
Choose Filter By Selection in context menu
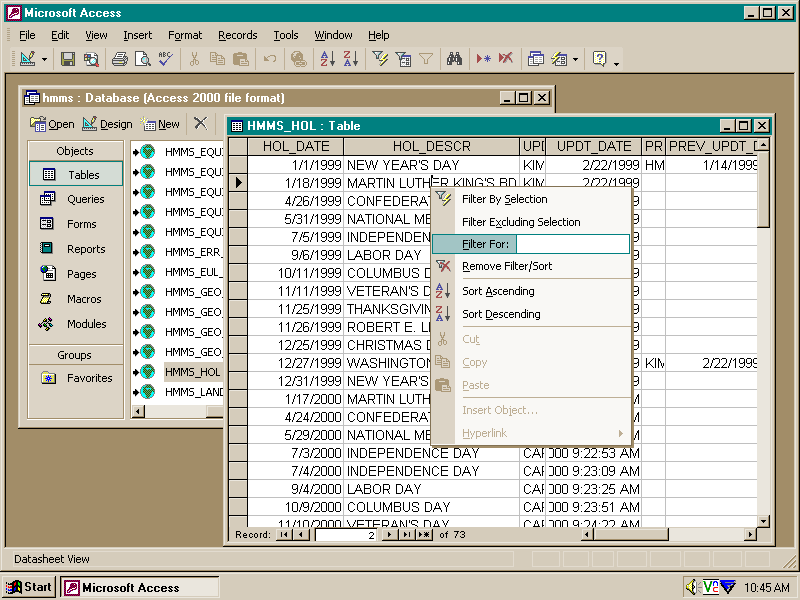[x=531, y=199]
